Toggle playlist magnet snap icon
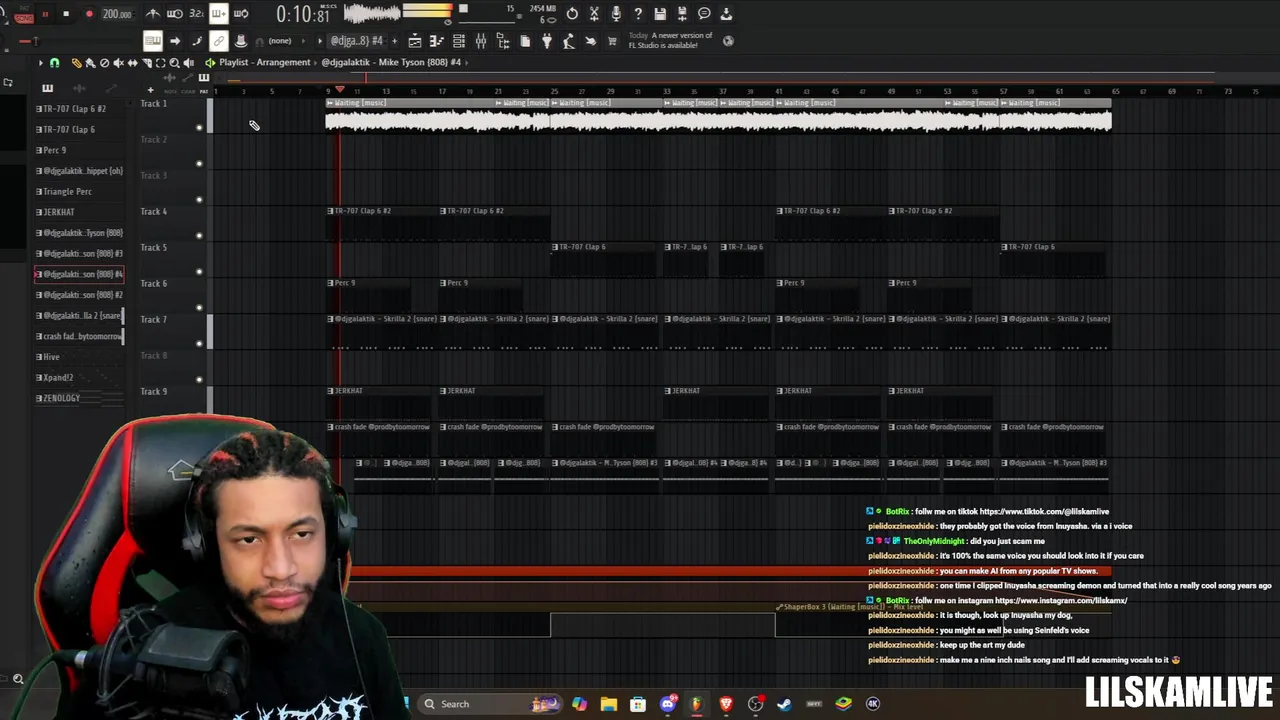The width and height of the screenshot is (1280, 720). tap(54, 63)
